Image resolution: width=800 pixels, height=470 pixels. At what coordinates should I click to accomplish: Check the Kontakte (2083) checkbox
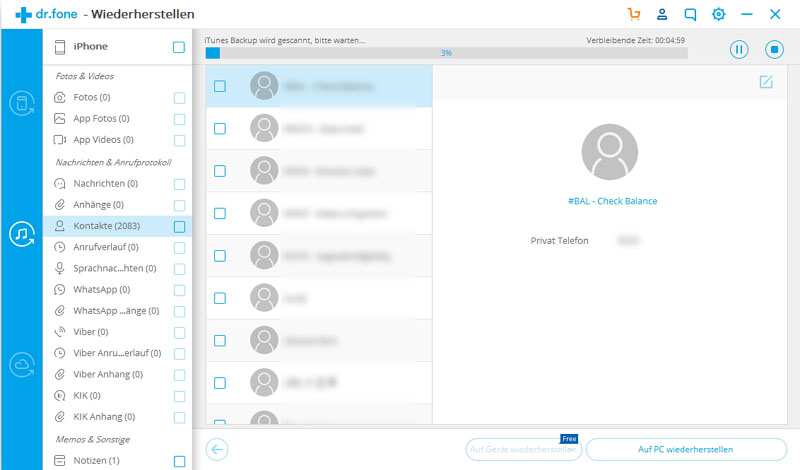(x=179, y=227)
